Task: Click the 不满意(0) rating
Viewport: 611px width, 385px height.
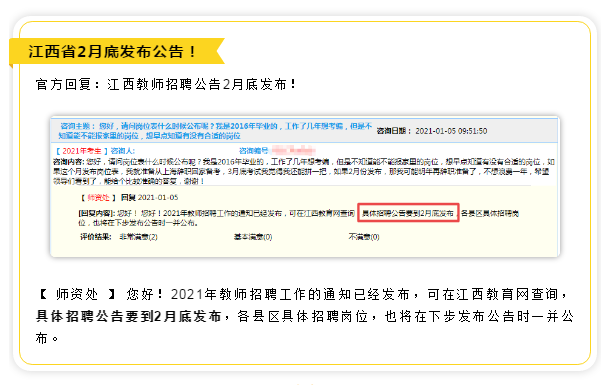Action: (x=364, y=237)
